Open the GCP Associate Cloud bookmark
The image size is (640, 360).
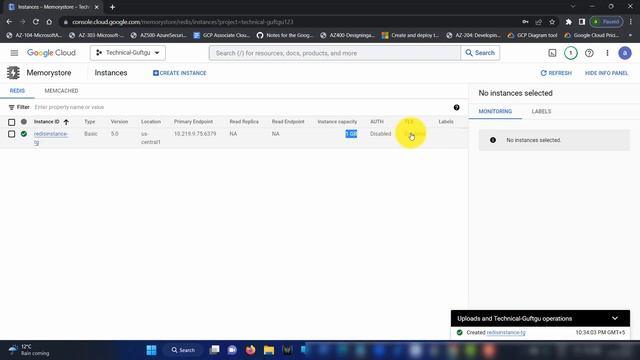tap(222, 36)
